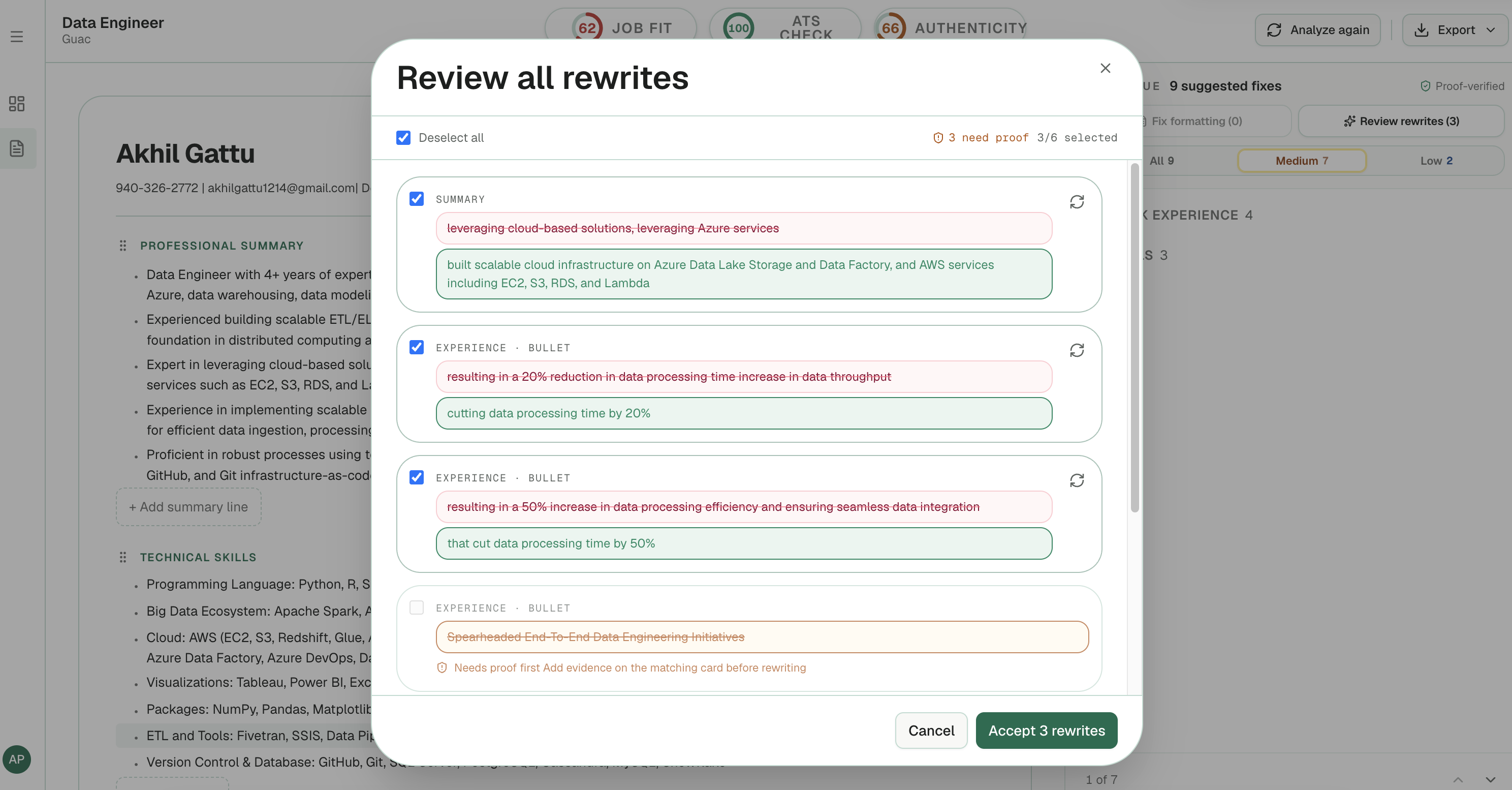The image size is (1512, 790).
Task: Click the Data Engineer job title header
Action: click(x=113, y=22)
